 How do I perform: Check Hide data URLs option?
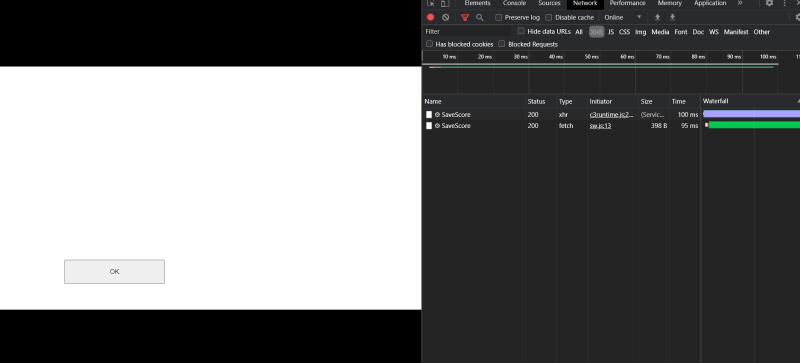click(521, 31)
